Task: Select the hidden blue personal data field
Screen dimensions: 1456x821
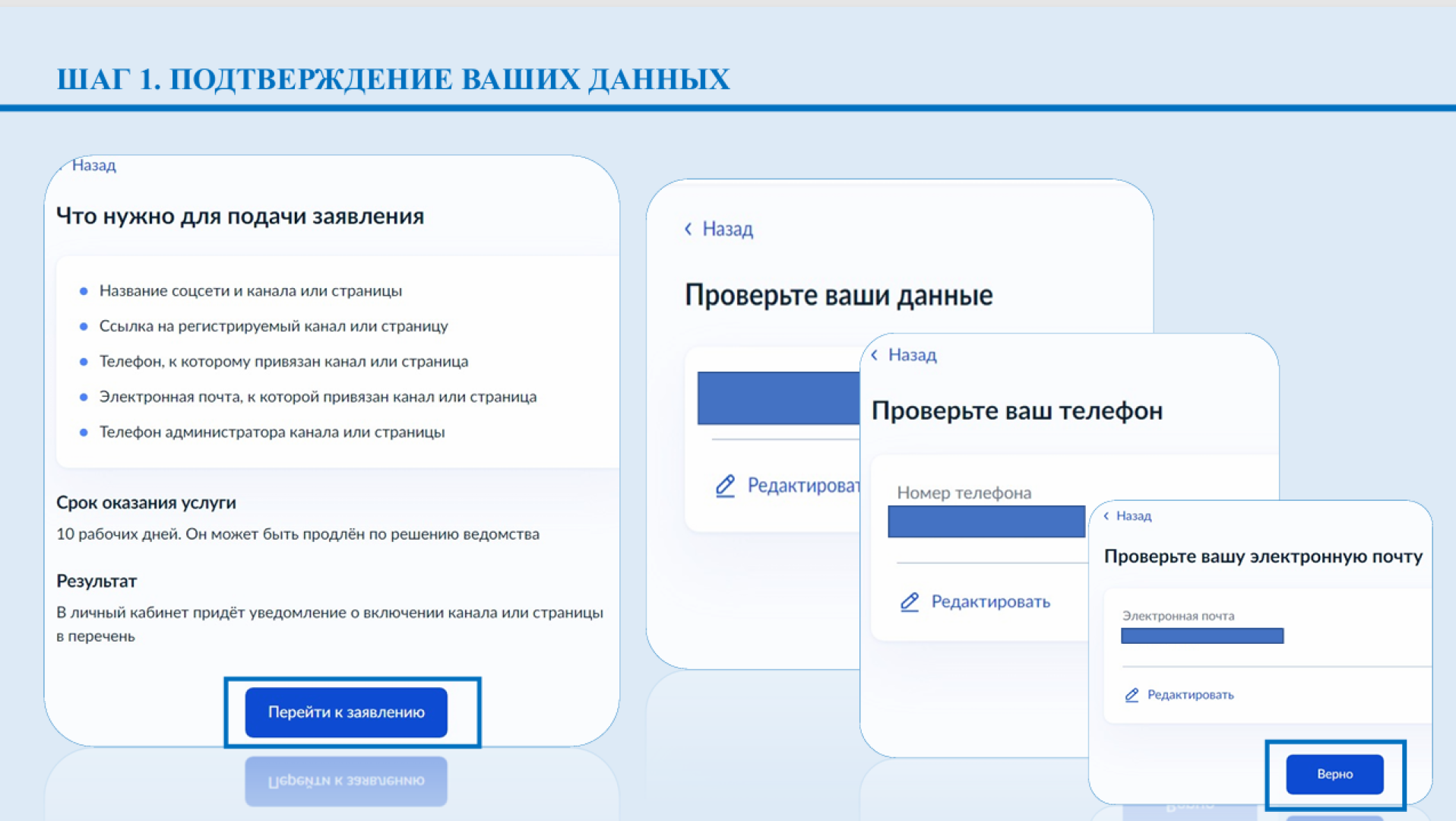Action: click(778, 398)
